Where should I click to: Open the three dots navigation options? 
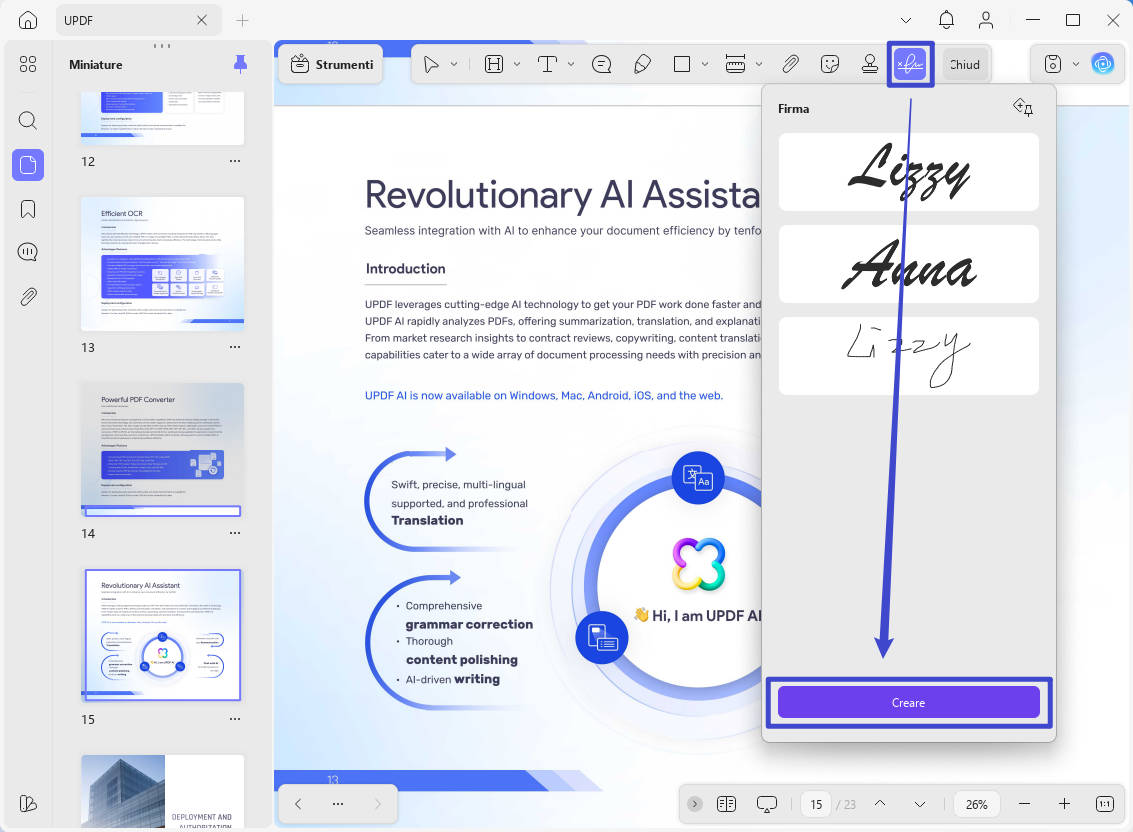(x=337, y=804)
